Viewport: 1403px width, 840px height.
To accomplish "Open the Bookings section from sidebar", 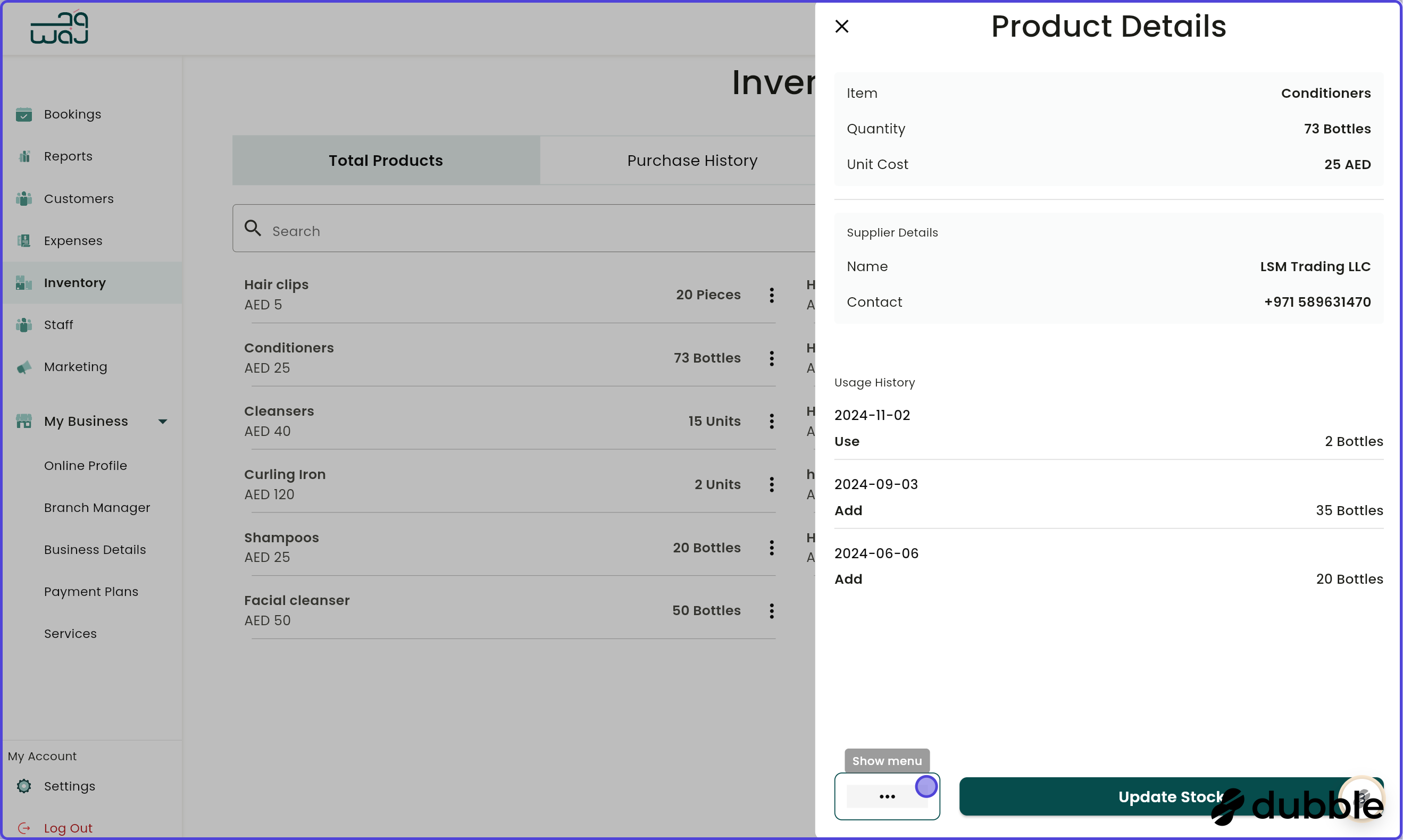I will 24,114.
